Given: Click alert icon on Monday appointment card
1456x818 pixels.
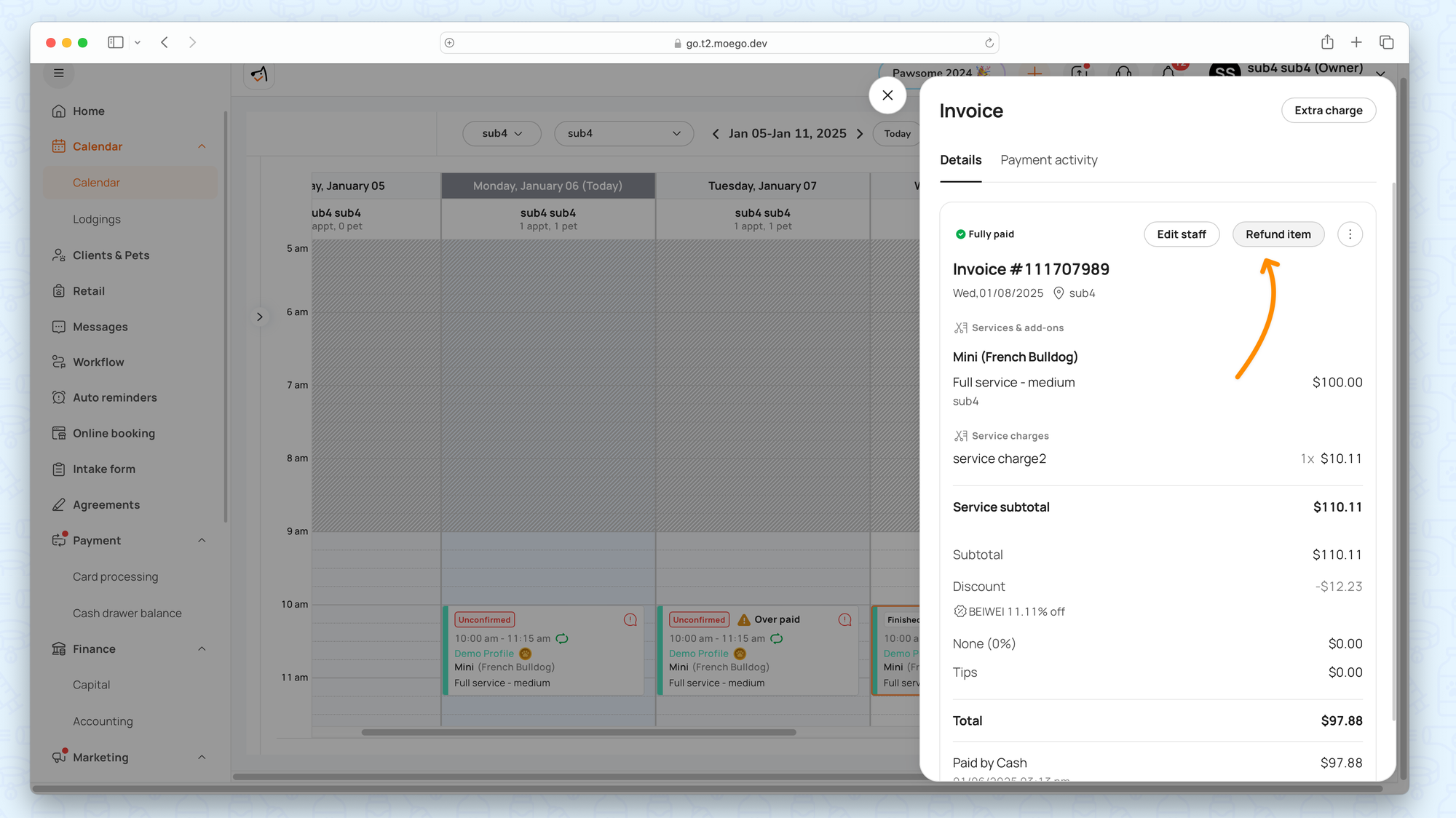Looking at the screenshot, I should tap(630, 620).
